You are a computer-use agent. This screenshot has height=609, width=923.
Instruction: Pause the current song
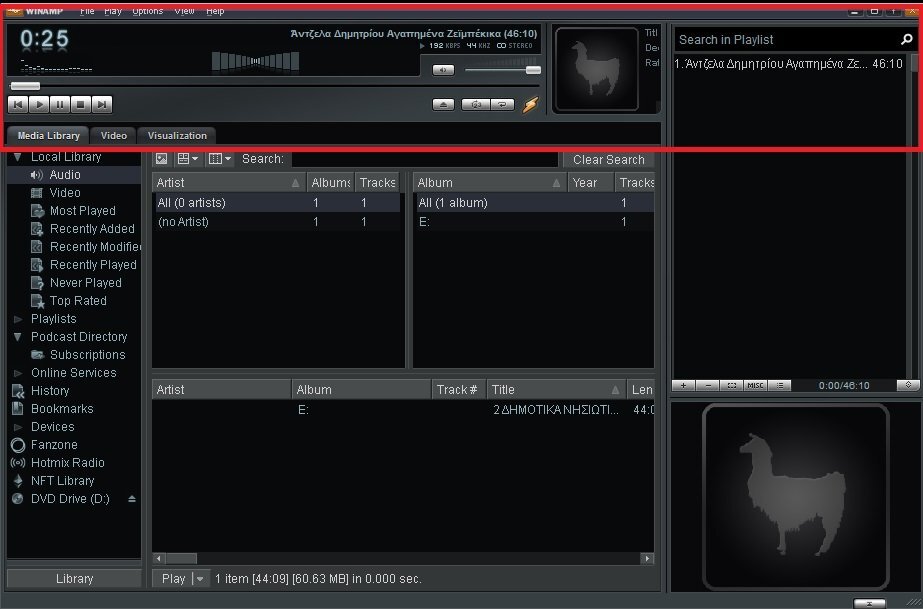click(x=60, y=105)
